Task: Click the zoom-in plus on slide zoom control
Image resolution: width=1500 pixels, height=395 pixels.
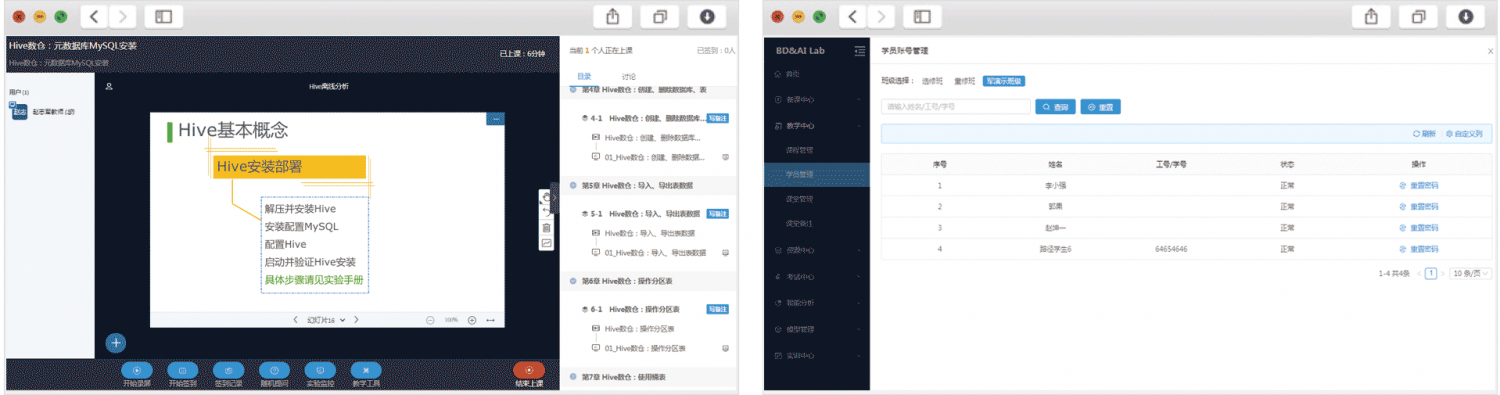Action: [x=472, y=320]
